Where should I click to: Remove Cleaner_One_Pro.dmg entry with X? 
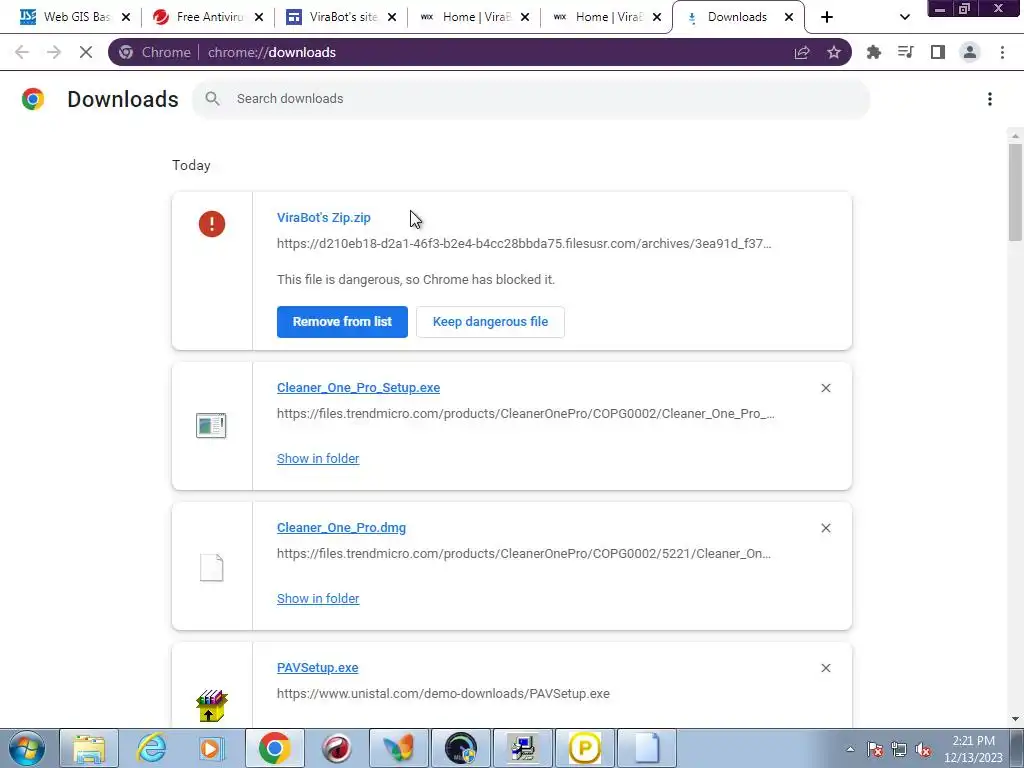coord(825,528)
